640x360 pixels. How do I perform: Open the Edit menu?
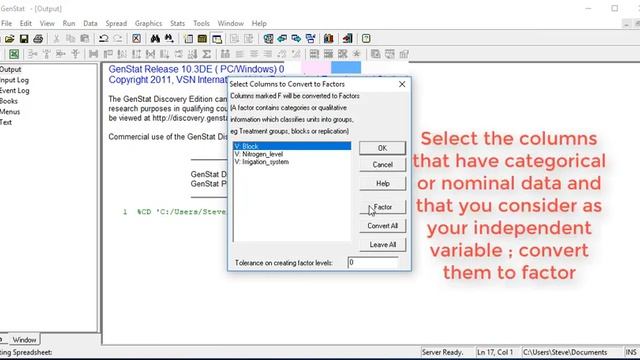click(x=26, y=23)
